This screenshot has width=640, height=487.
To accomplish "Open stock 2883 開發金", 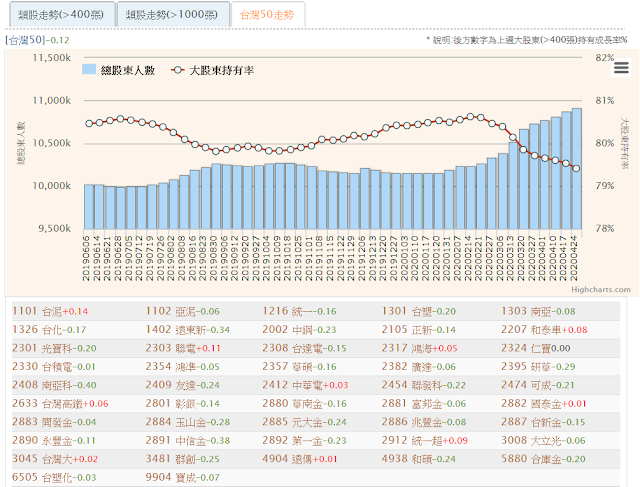I will click(x=42, y=422).
